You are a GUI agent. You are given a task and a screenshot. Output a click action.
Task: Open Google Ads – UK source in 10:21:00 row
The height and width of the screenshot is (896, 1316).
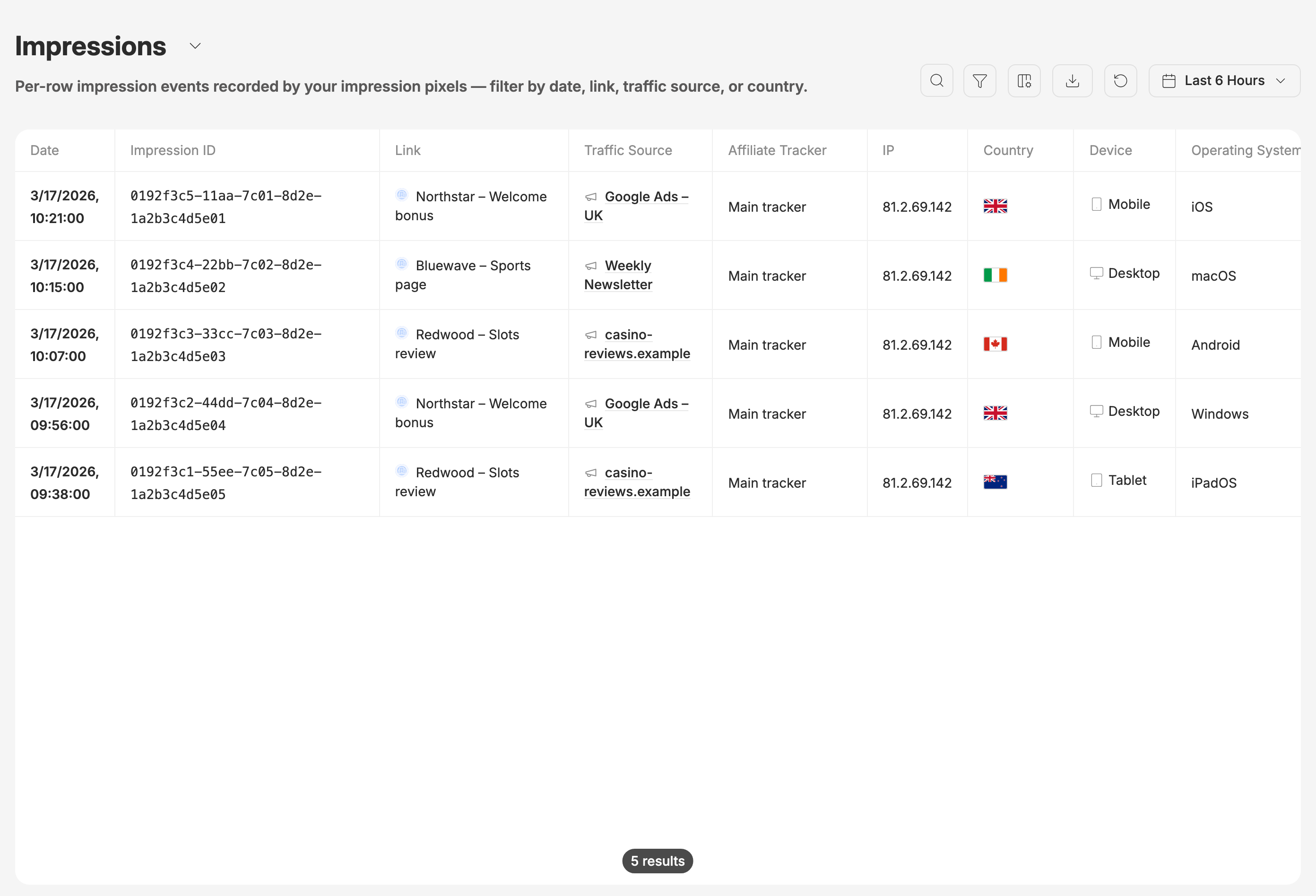tap(636, 206)
